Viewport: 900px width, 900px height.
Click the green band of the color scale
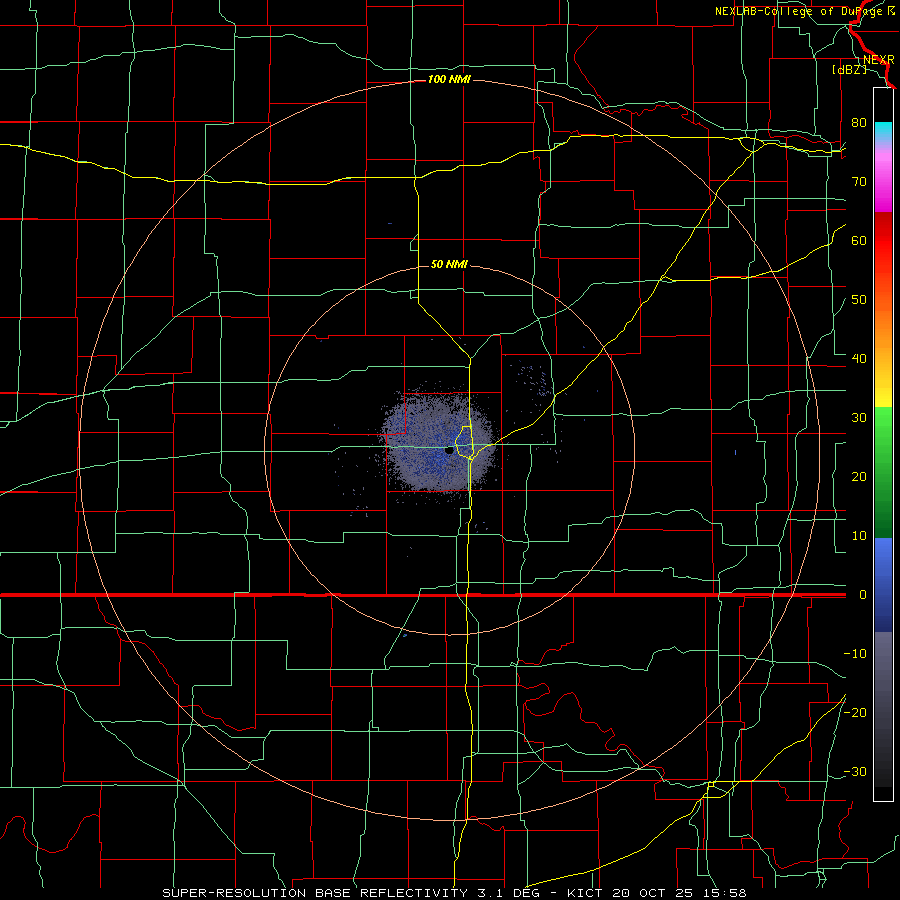[883, 472]
